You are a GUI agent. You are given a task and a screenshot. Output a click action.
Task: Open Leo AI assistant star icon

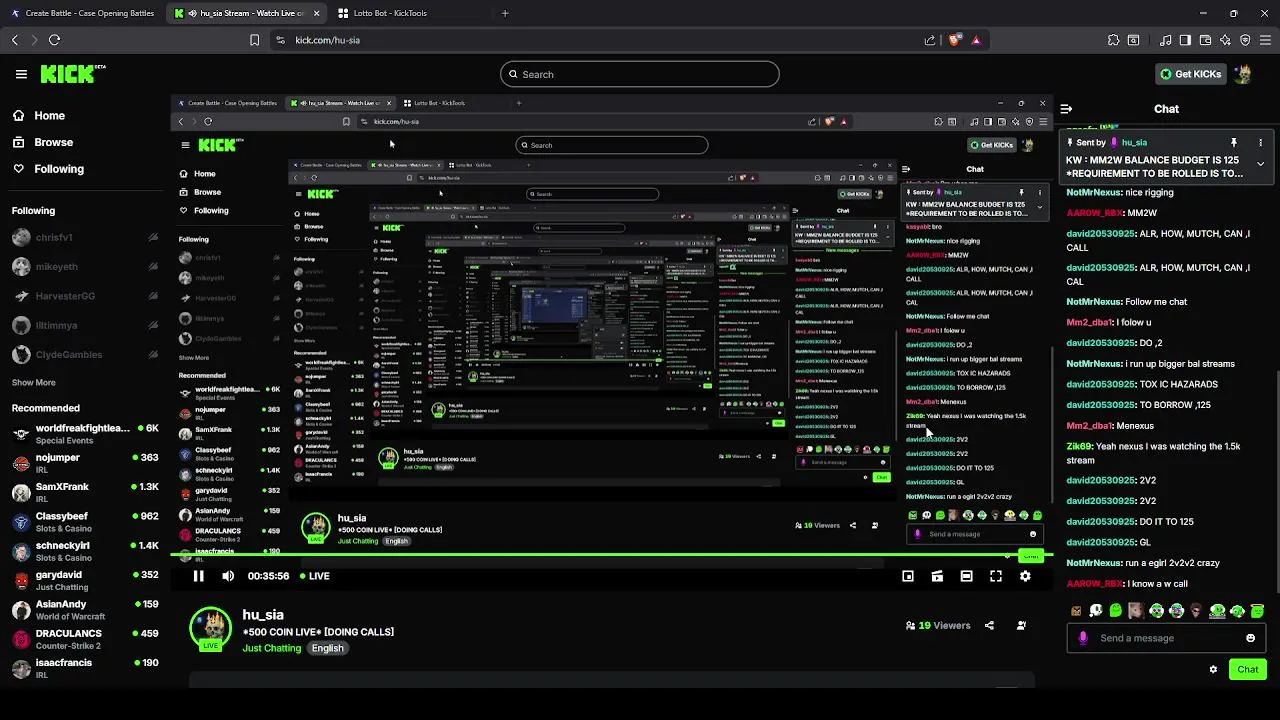pos(1225,40)
